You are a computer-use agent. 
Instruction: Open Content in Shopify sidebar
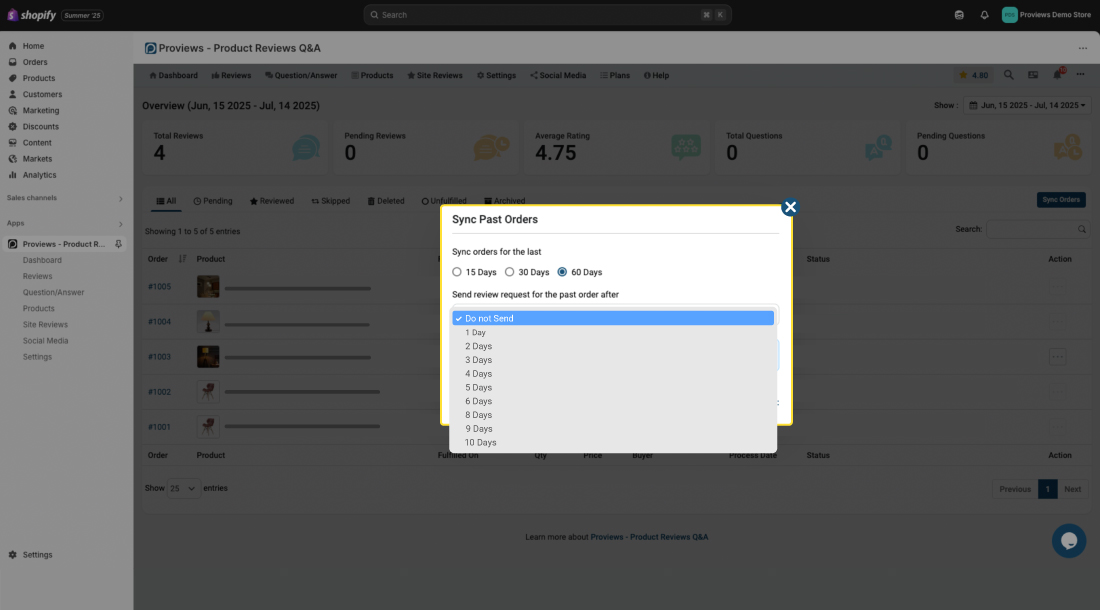point(36,142)
